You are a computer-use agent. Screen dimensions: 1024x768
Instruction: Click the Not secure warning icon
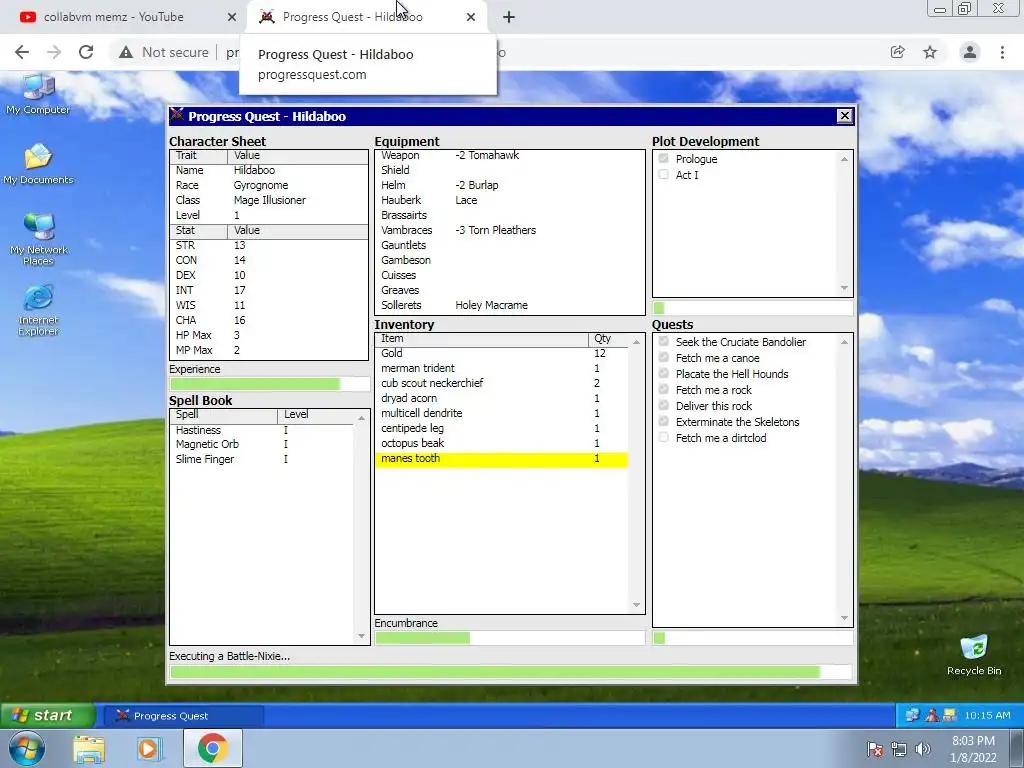[x=125, y=52]
